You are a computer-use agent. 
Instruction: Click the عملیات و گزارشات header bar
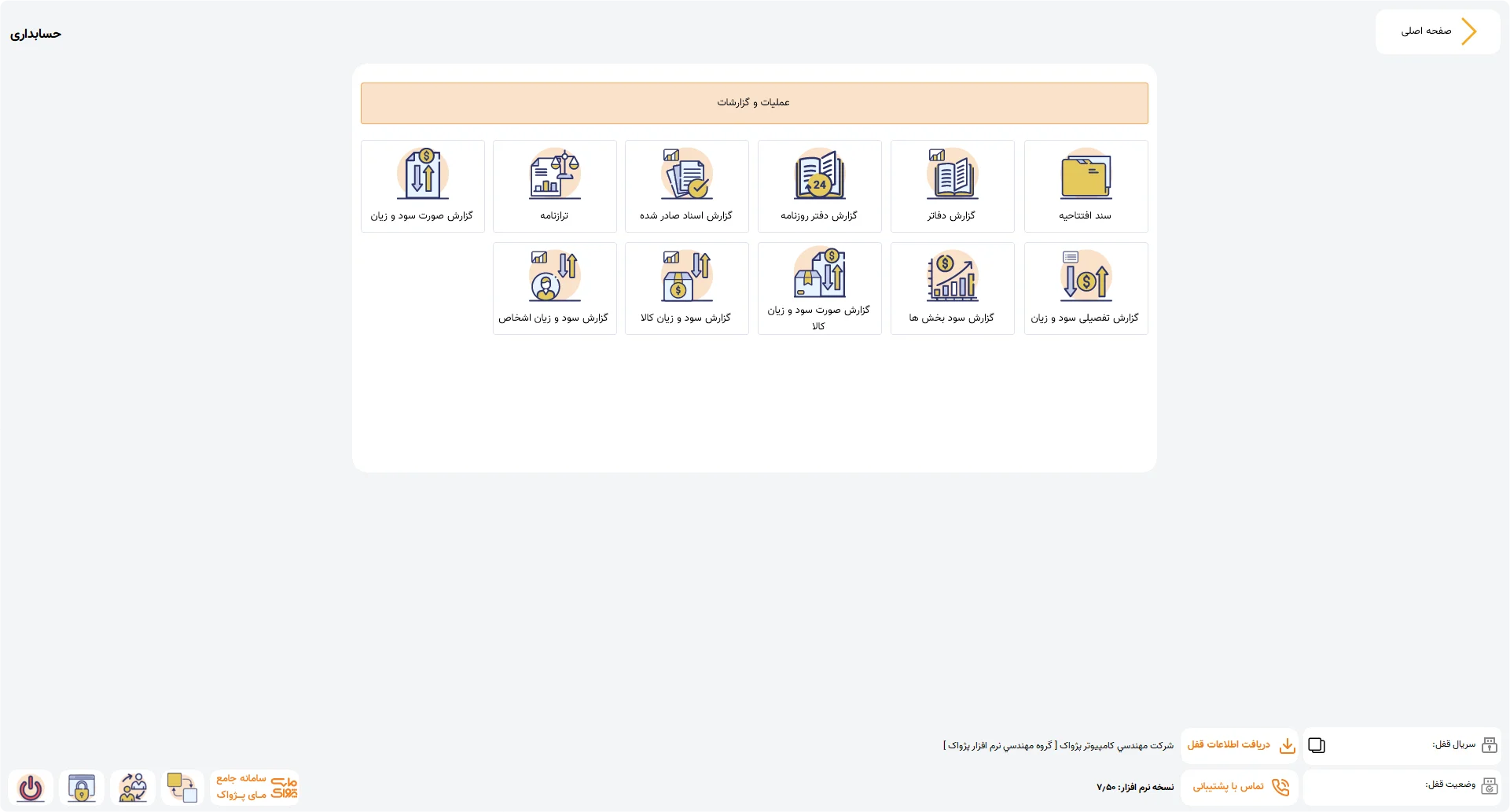click(x=754, y=103)
